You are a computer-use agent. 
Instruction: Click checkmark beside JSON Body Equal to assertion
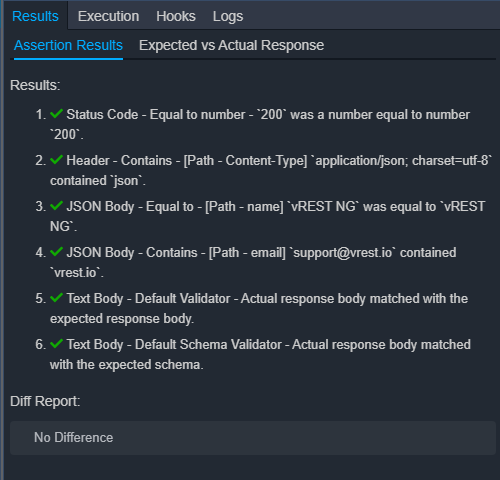[56, 206]
